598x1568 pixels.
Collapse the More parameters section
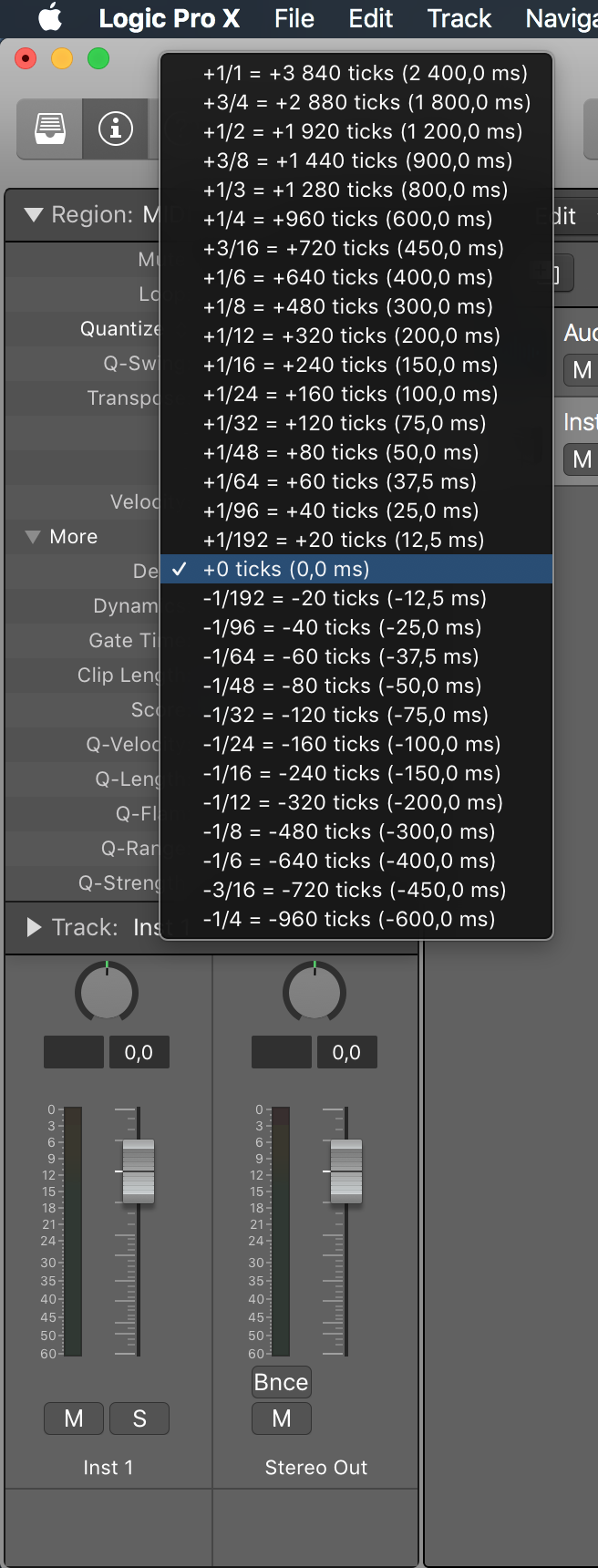coord(33,537)
